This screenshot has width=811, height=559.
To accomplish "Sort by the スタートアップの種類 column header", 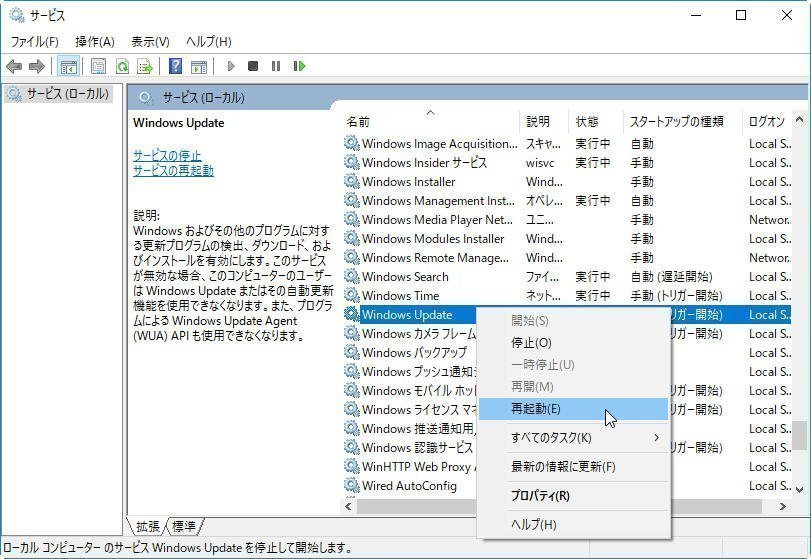I will pyautogui.click(x=683, y=121).
